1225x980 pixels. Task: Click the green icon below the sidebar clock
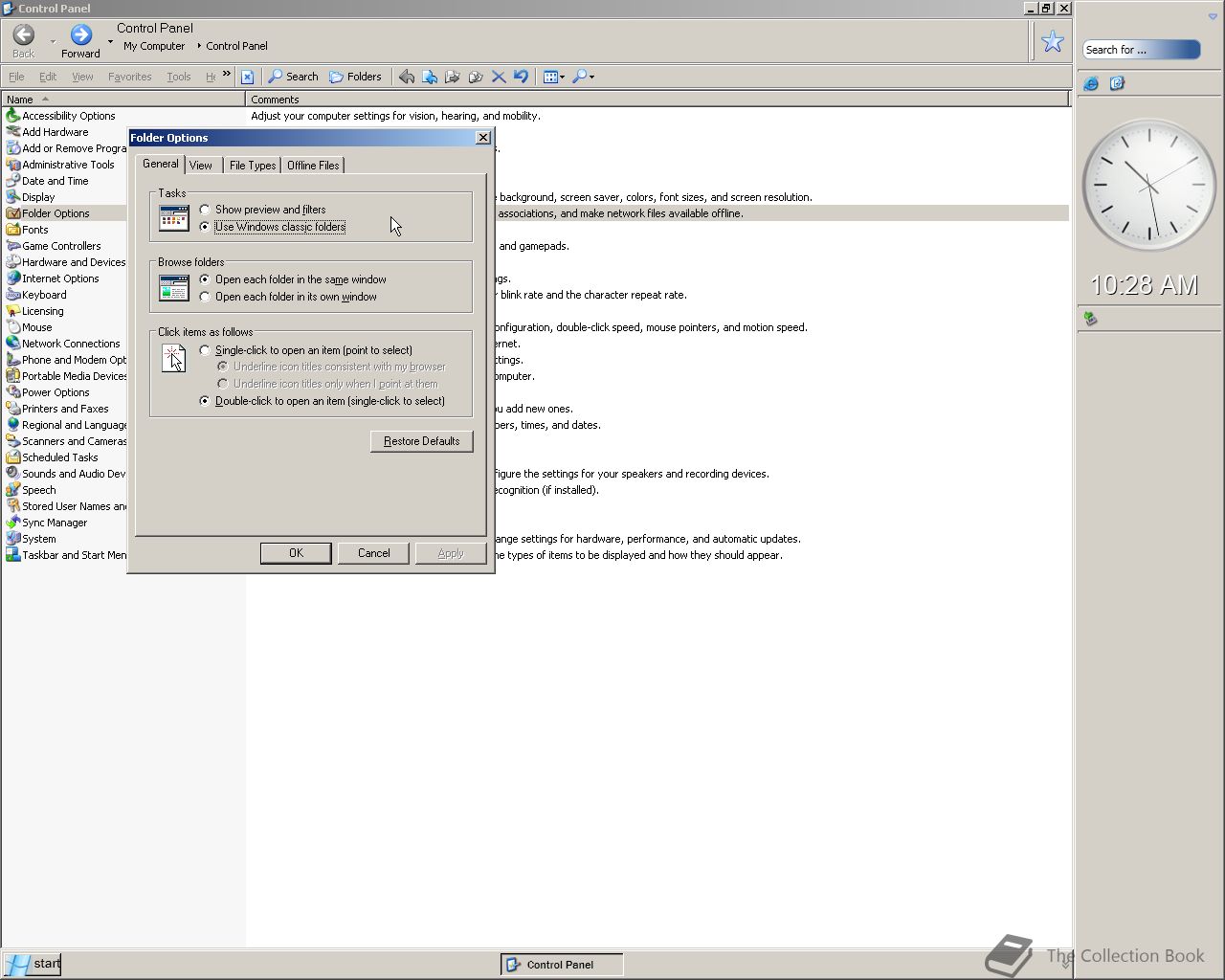pos(1090,319)
